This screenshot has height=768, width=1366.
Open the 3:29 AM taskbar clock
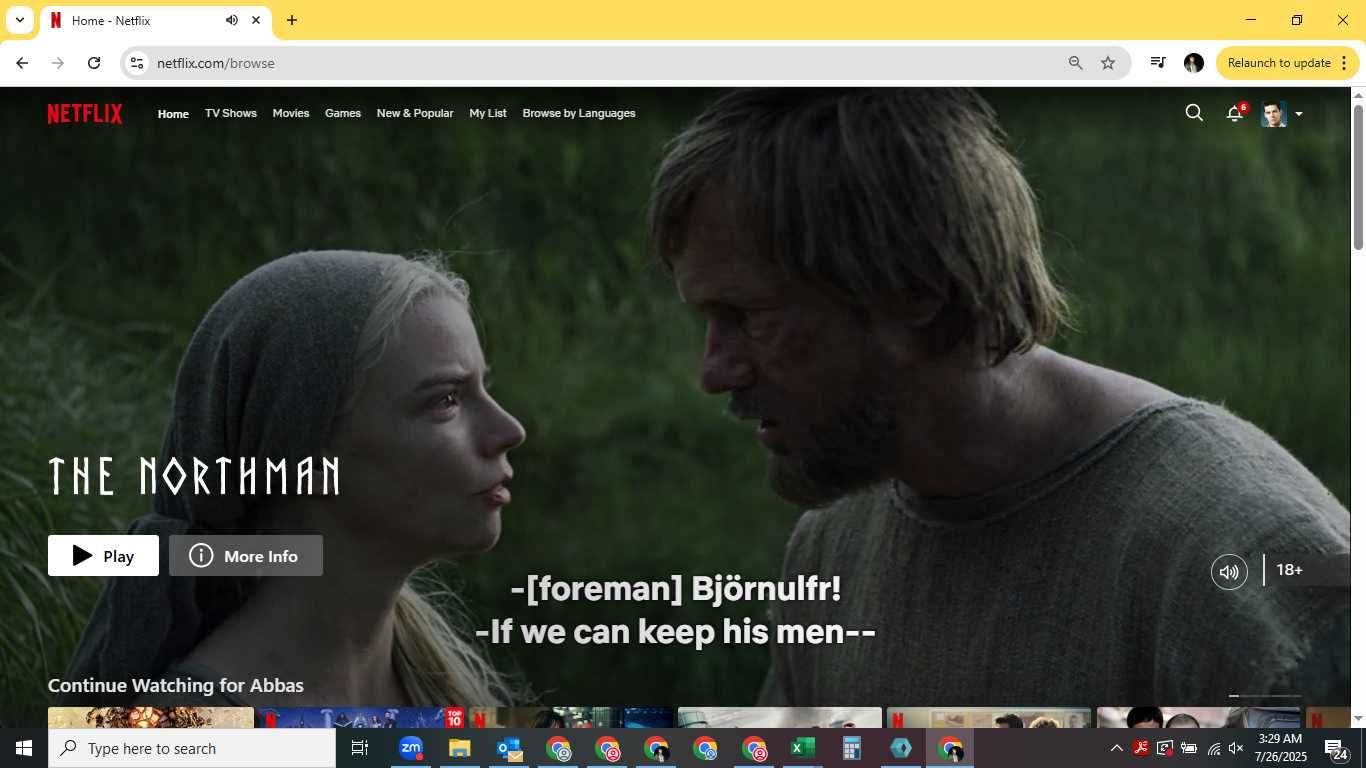click(1280, 748)
